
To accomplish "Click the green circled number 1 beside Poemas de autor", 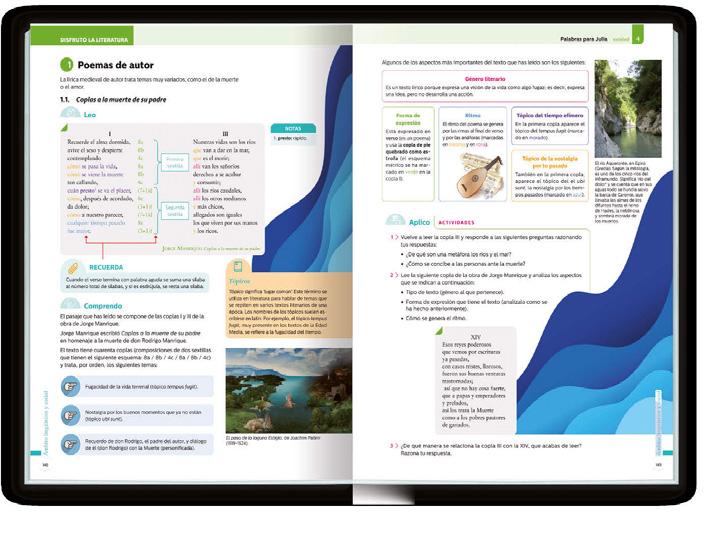I will 67,65.
